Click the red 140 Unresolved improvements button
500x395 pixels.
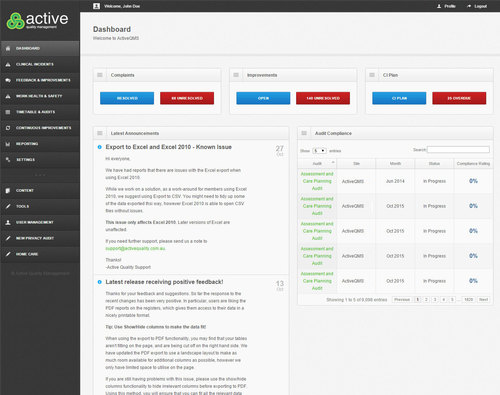pos(323,98)
